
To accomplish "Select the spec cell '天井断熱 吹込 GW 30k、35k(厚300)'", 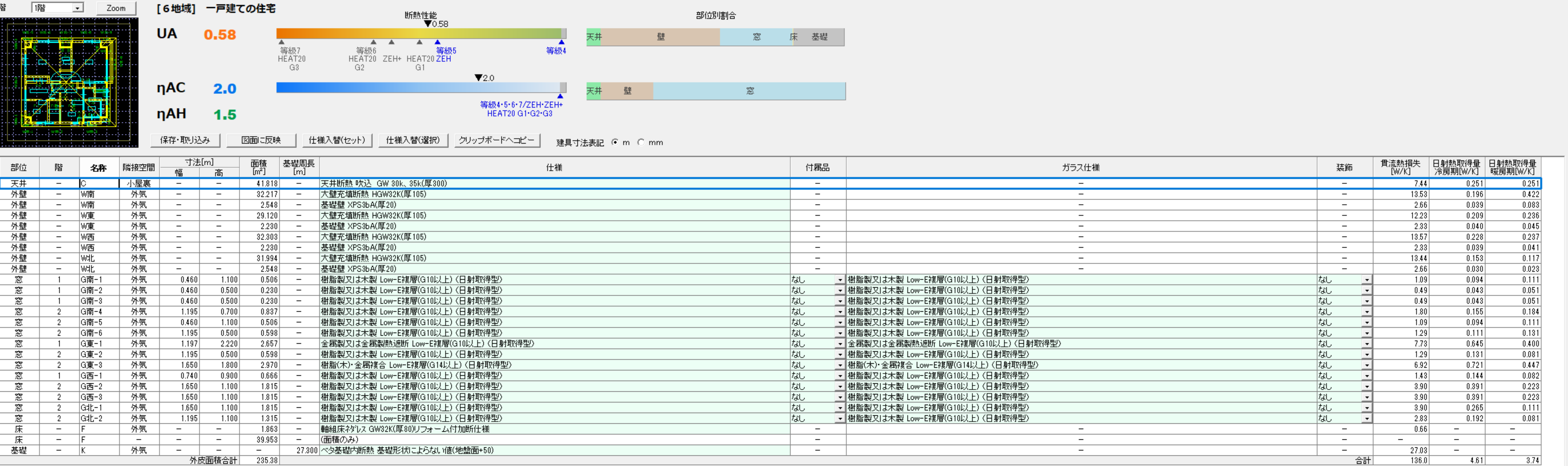I will pos(554,183).
